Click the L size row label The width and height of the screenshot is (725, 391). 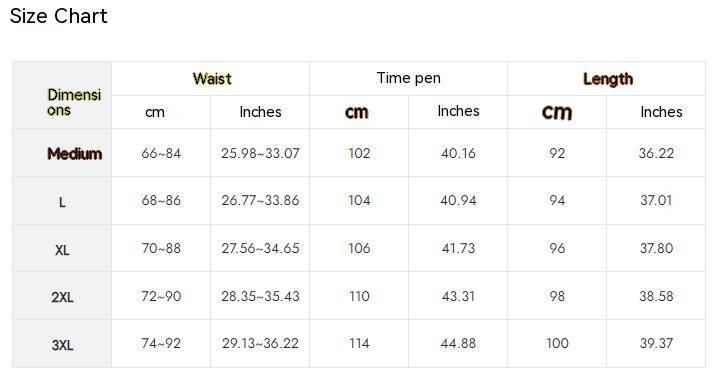[x=62, y=202]
